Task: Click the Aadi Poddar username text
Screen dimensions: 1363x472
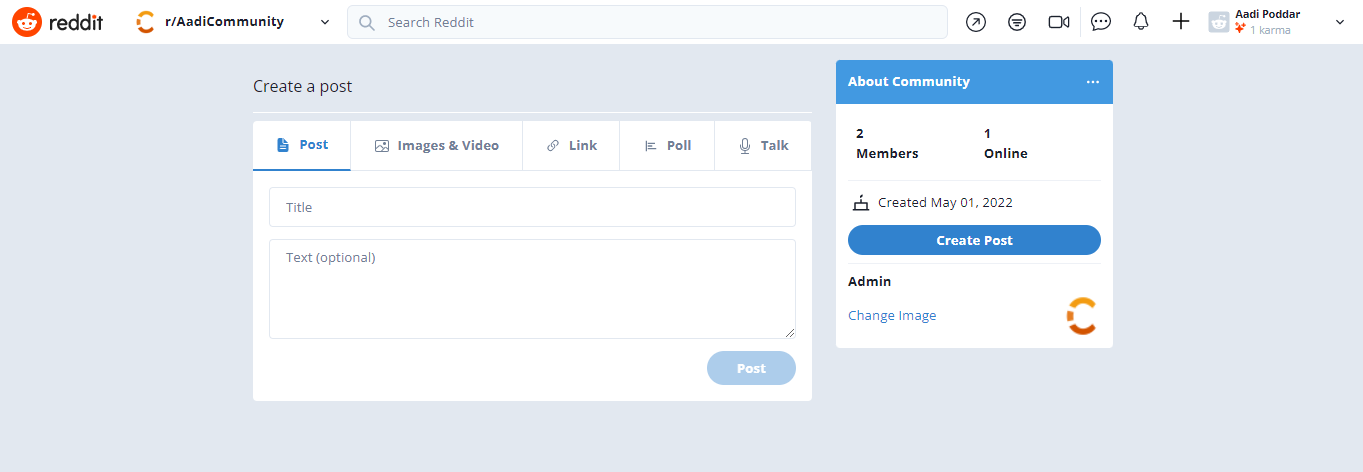Action: pos(1268,14)
